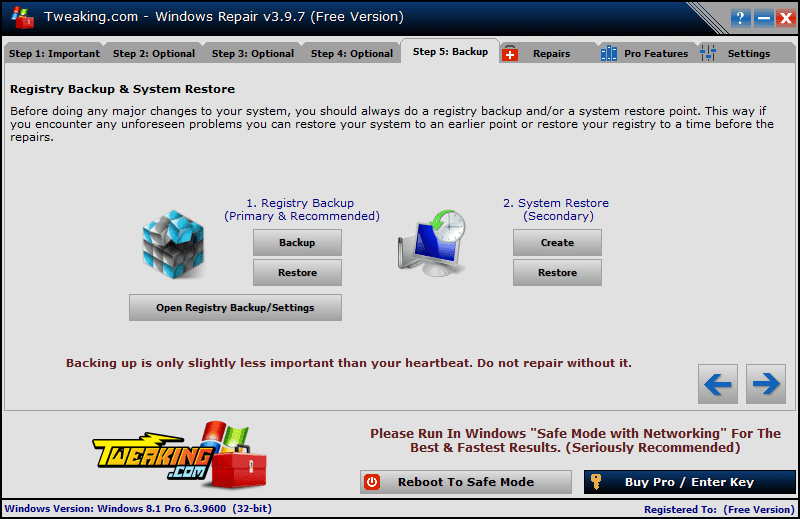Click the red power icon on Reboot button
Image resolution: width=800 pixels, height=519 pixels.
372,482
